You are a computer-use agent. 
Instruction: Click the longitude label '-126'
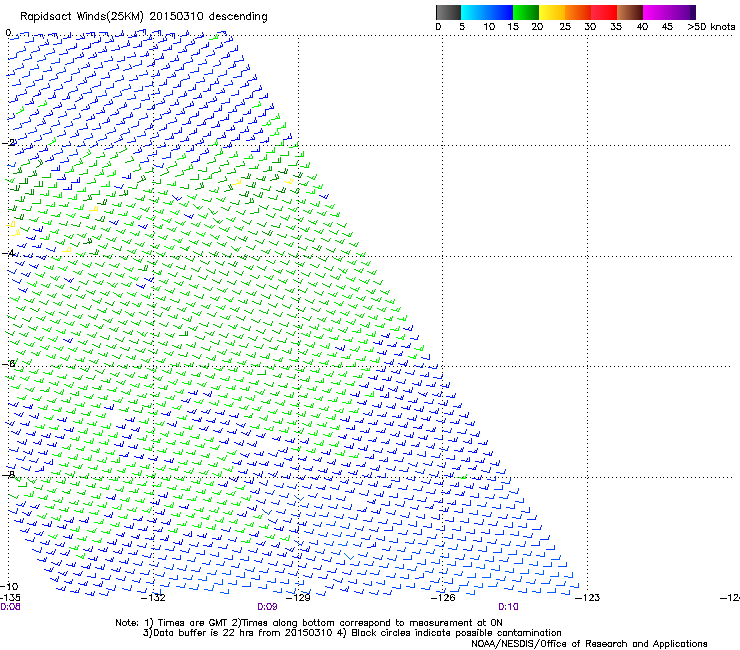coord(443,598)
